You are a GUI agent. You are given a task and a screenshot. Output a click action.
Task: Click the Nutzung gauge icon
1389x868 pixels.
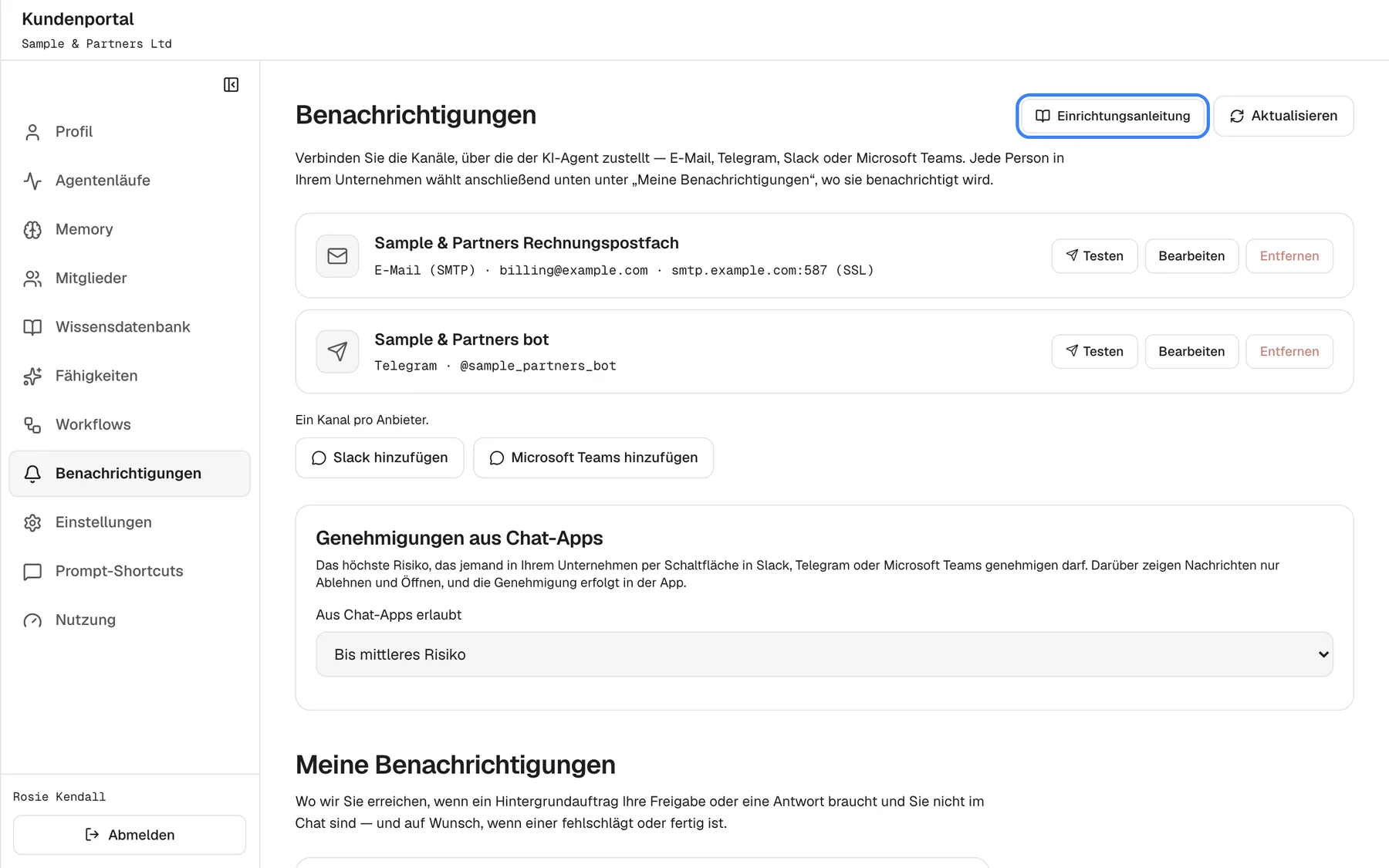[x=32, y=620]
